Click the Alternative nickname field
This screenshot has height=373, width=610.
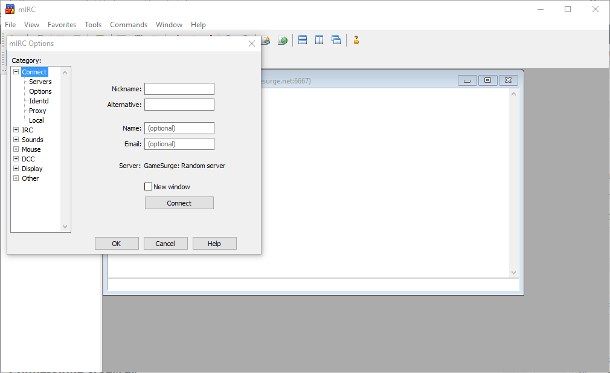tap(179, 104)
